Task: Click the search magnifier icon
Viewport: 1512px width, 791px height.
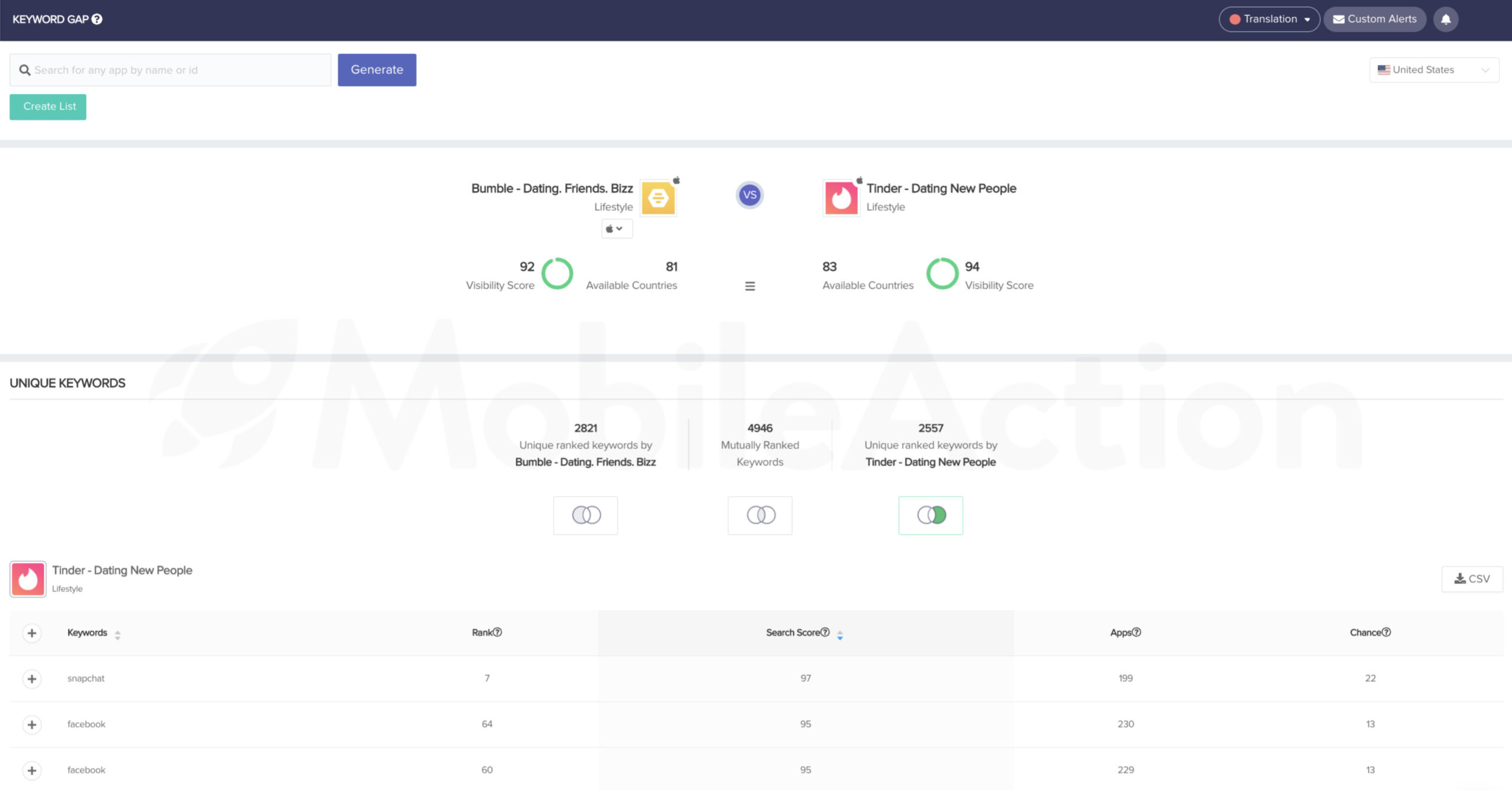Action: point(25,70)
